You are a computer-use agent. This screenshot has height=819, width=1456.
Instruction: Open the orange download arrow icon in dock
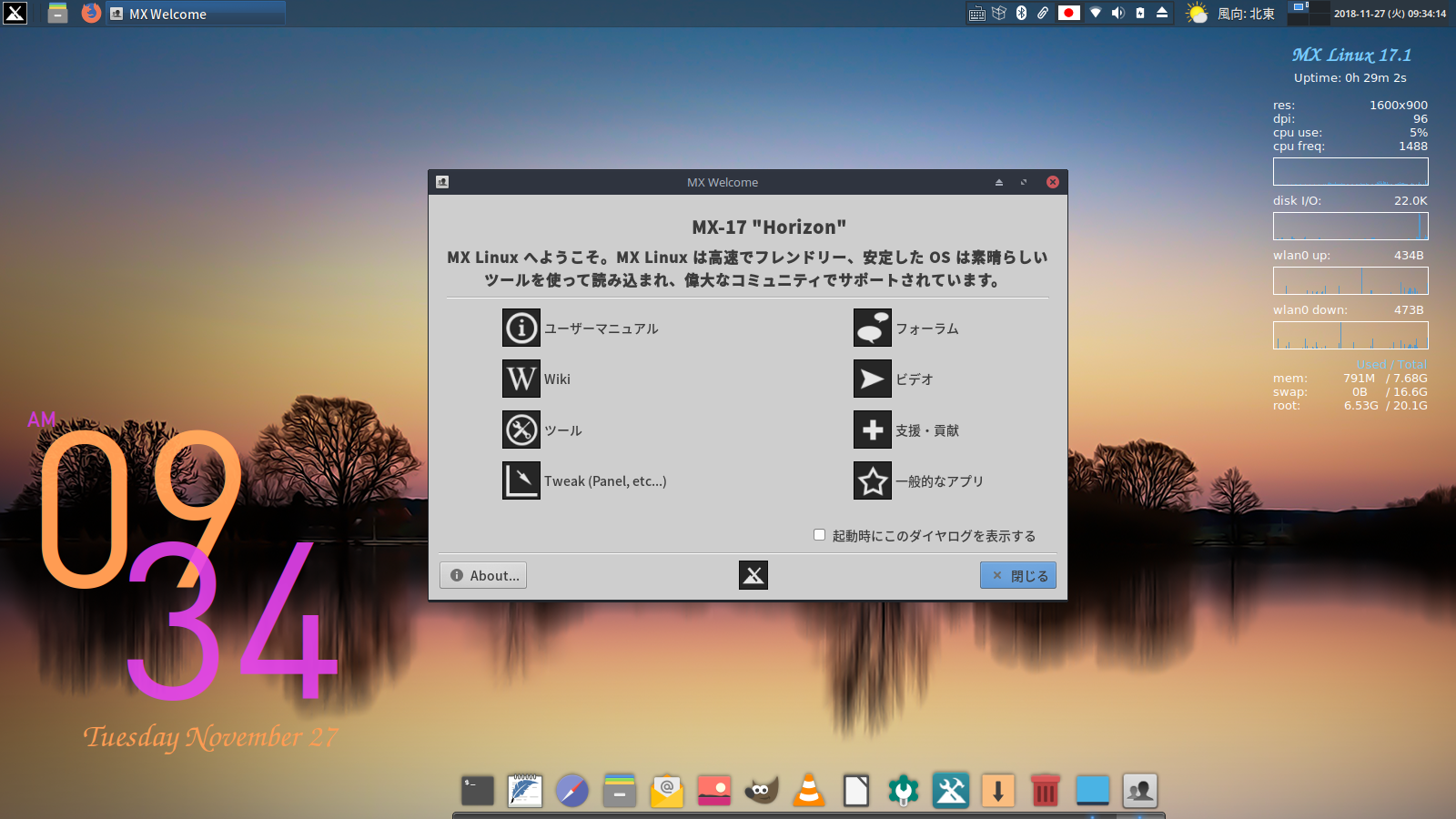pos(998,791)
